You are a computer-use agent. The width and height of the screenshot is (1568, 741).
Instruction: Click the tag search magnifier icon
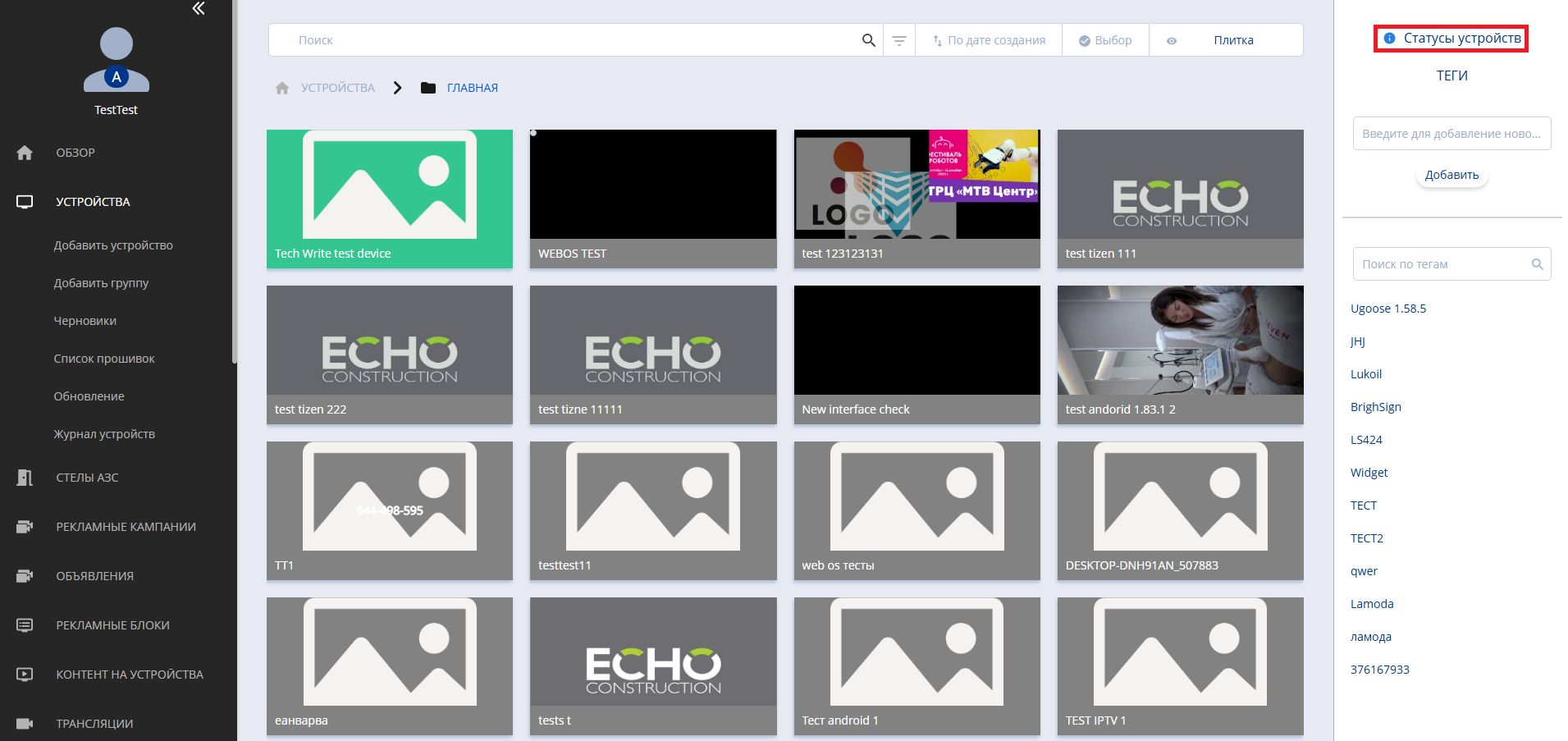[x=1537, y=264]
